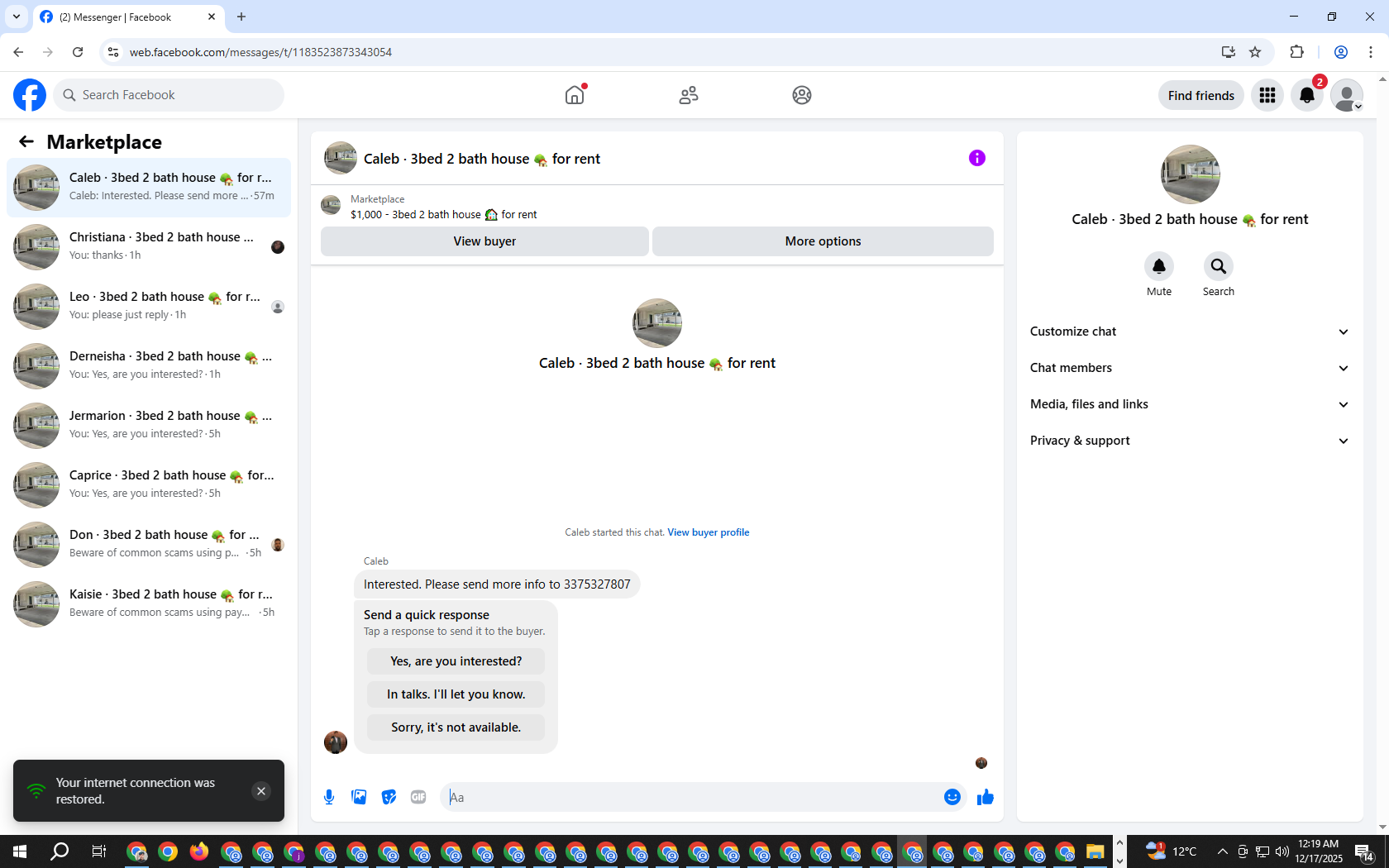Viewport: 1389px width, 868px height.
Task: Go back using the Marketplace back arrow
Action: [26, 141]
